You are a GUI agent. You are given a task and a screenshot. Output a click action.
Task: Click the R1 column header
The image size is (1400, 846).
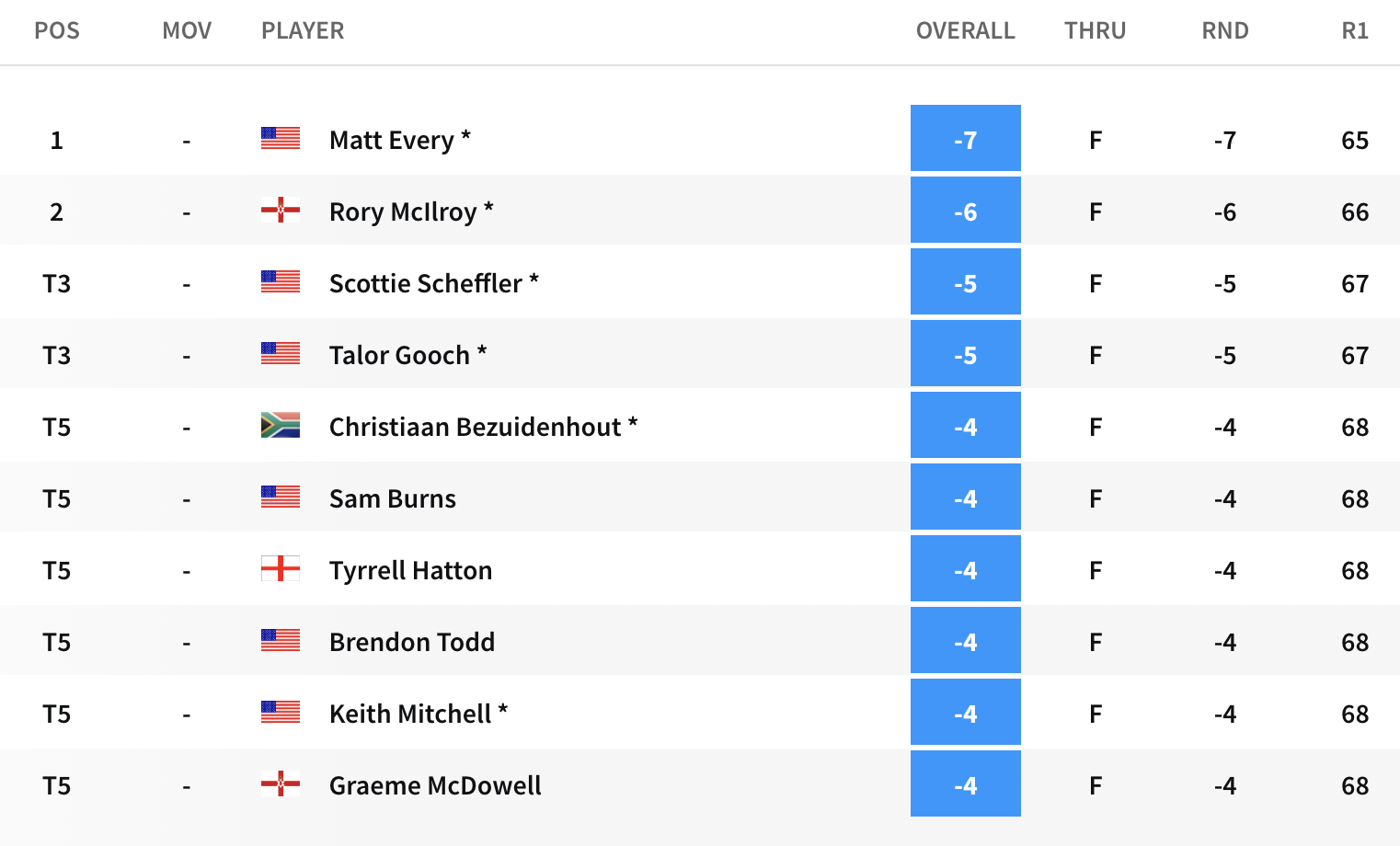pyautogui.click(x=1355, y=30)
